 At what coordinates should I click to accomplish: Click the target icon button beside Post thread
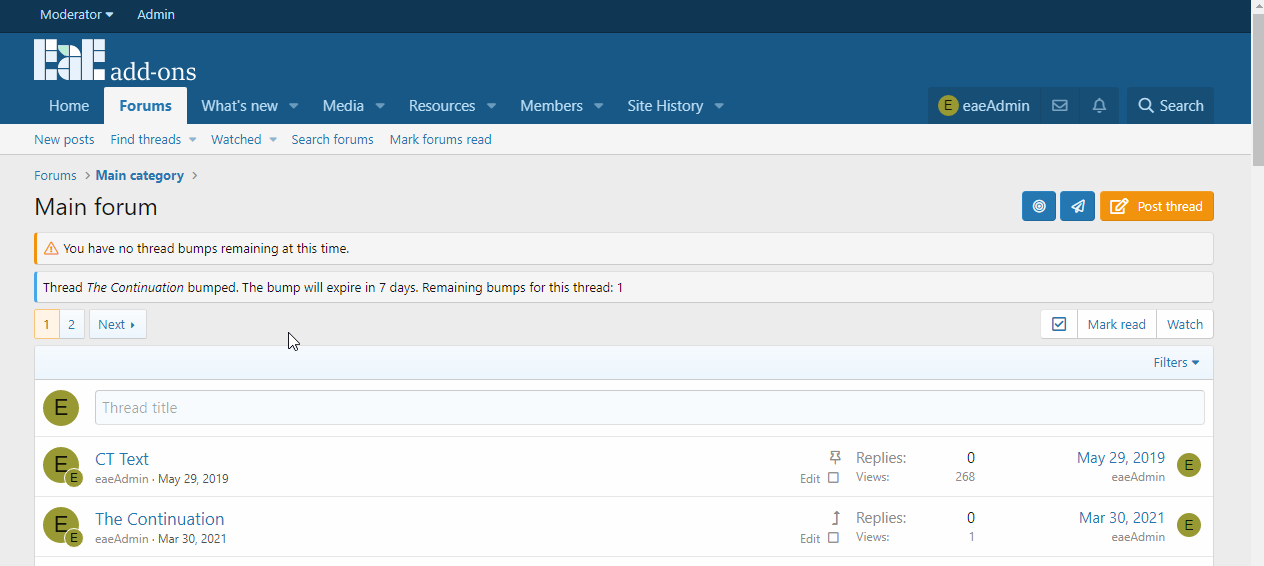point(1039,206)
